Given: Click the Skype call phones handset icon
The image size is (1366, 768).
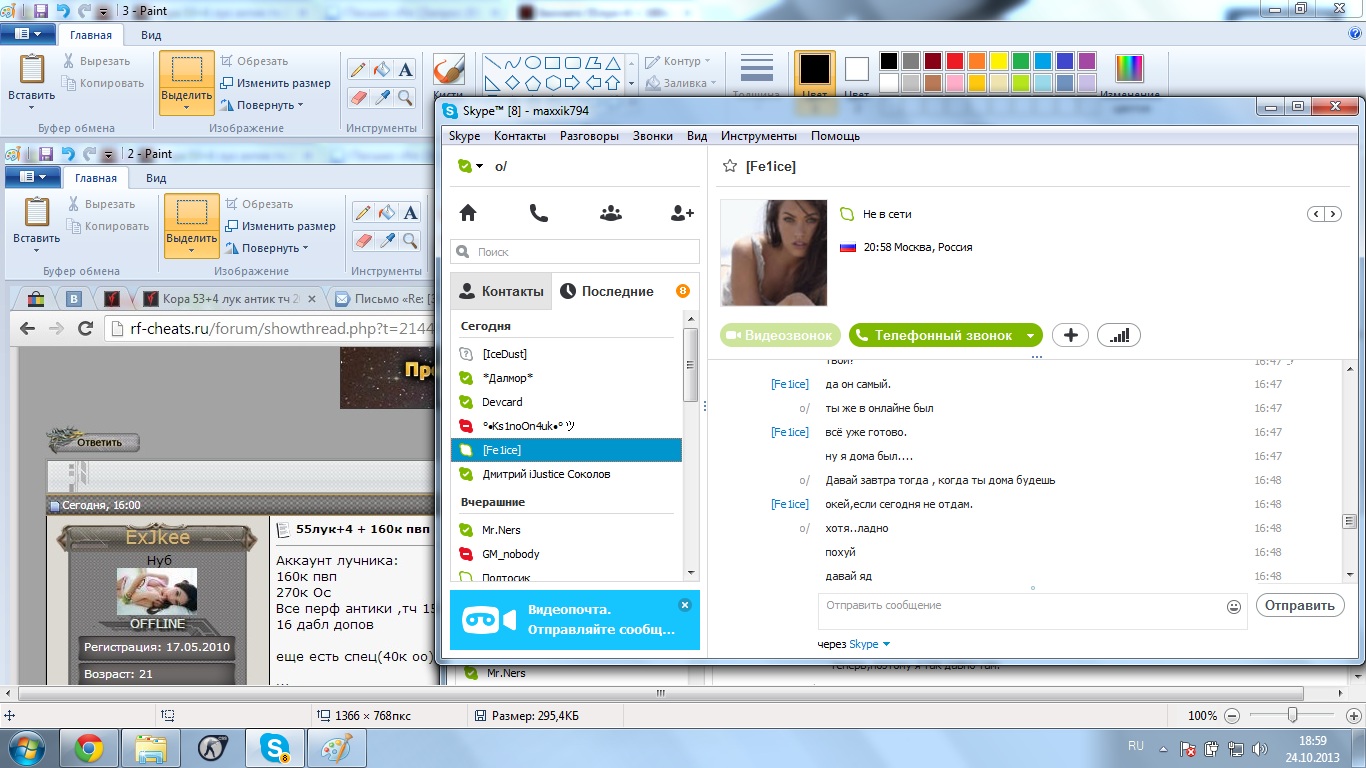Looking at the screenshot, I should pos(539,213).
